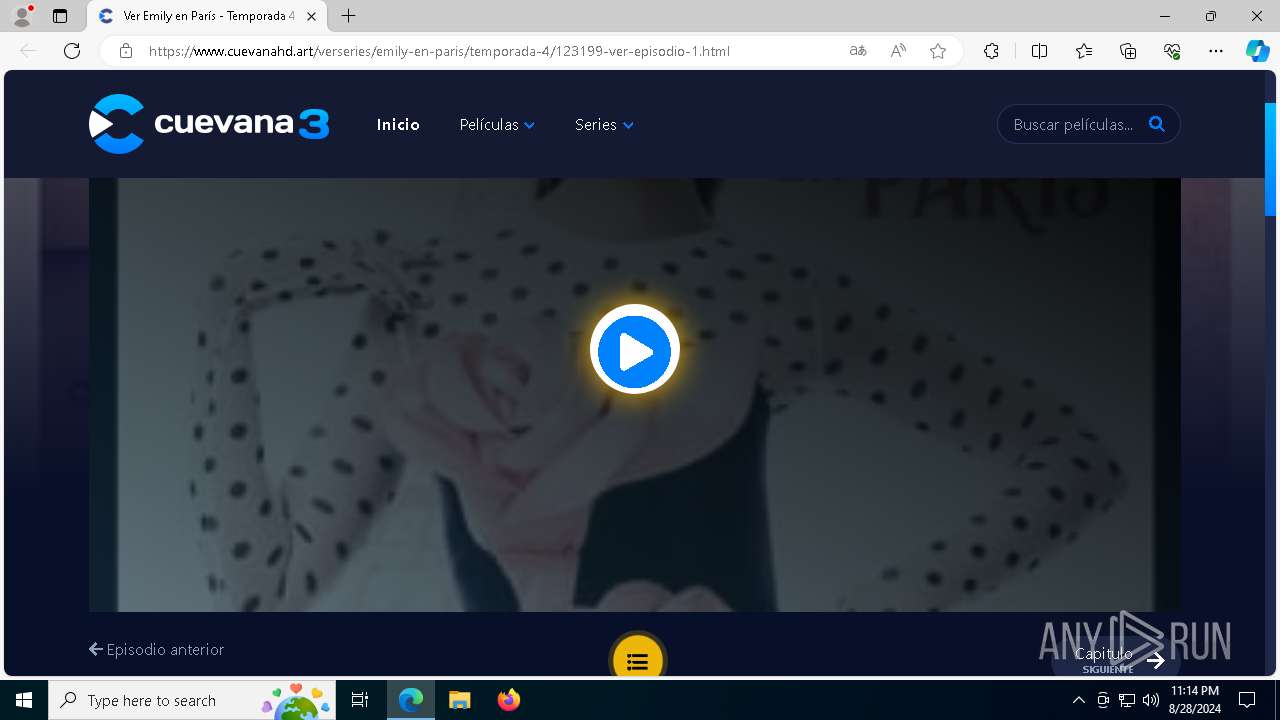
Task: Add this page to favorites star
Action: (938, 51)
